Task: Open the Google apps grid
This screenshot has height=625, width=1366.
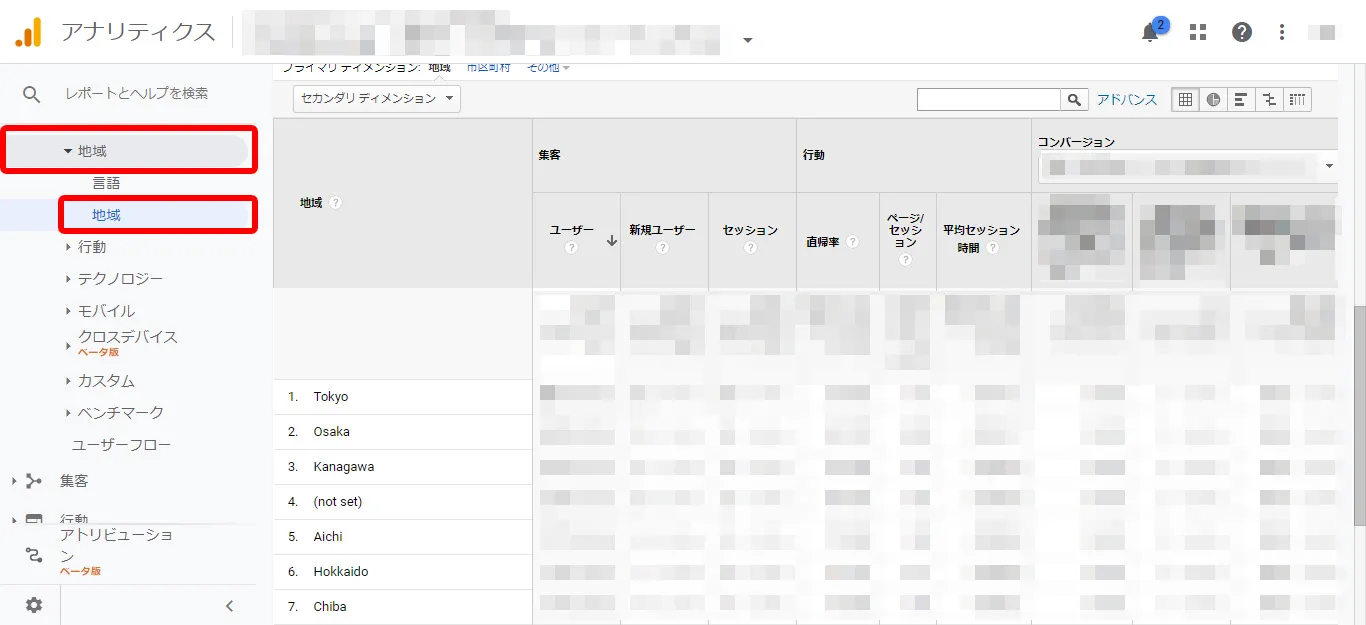Action: pyautogui.click(x=1197, y=31)
